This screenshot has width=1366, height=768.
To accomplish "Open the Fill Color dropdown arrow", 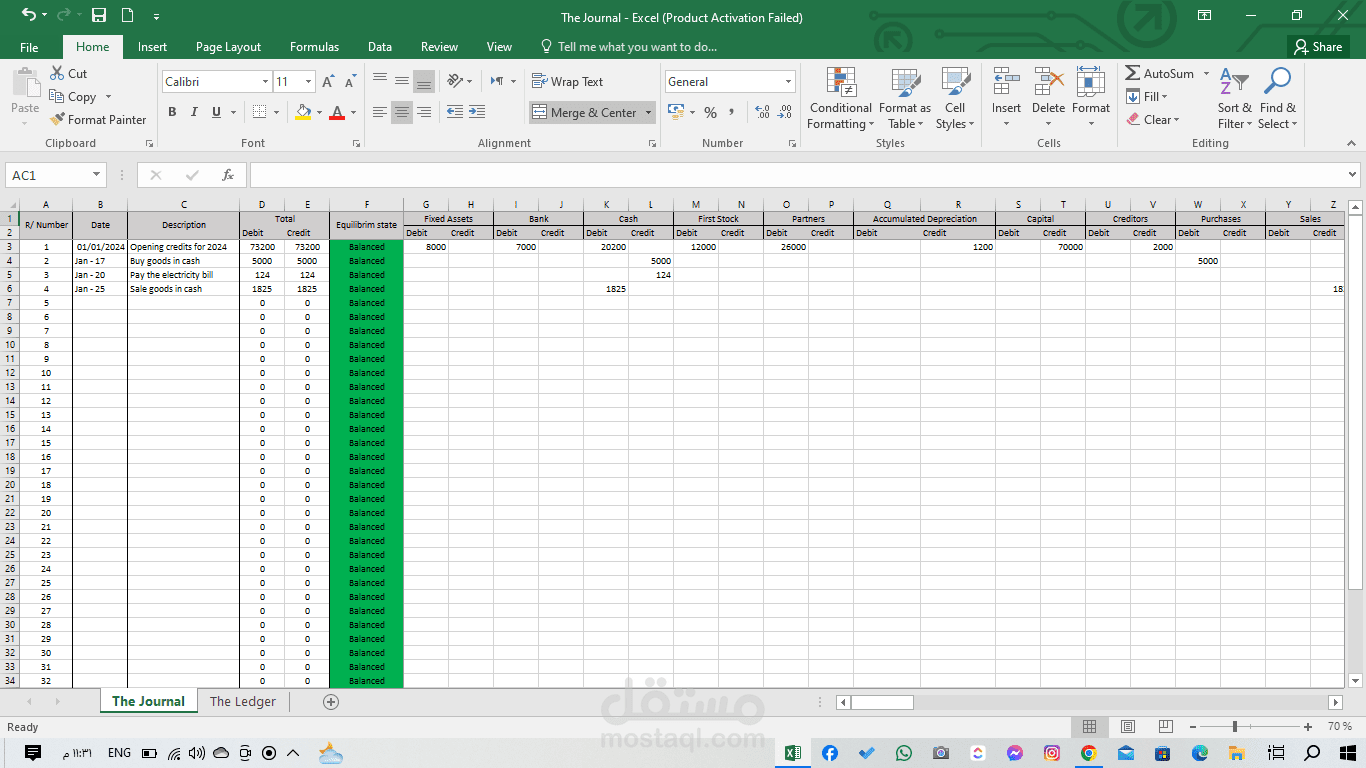I will tap(319, 112).
